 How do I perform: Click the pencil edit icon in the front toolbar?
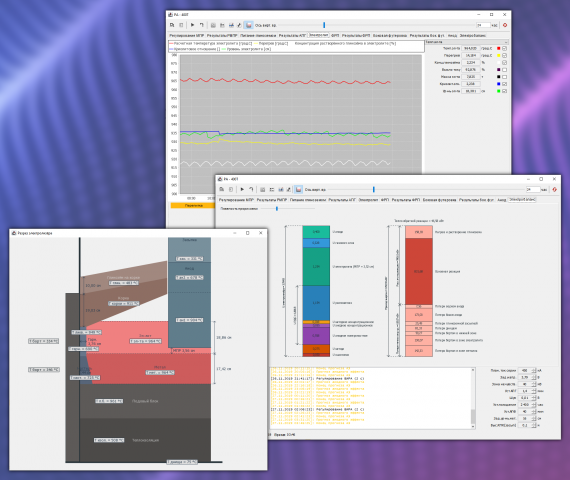[289, 189]
